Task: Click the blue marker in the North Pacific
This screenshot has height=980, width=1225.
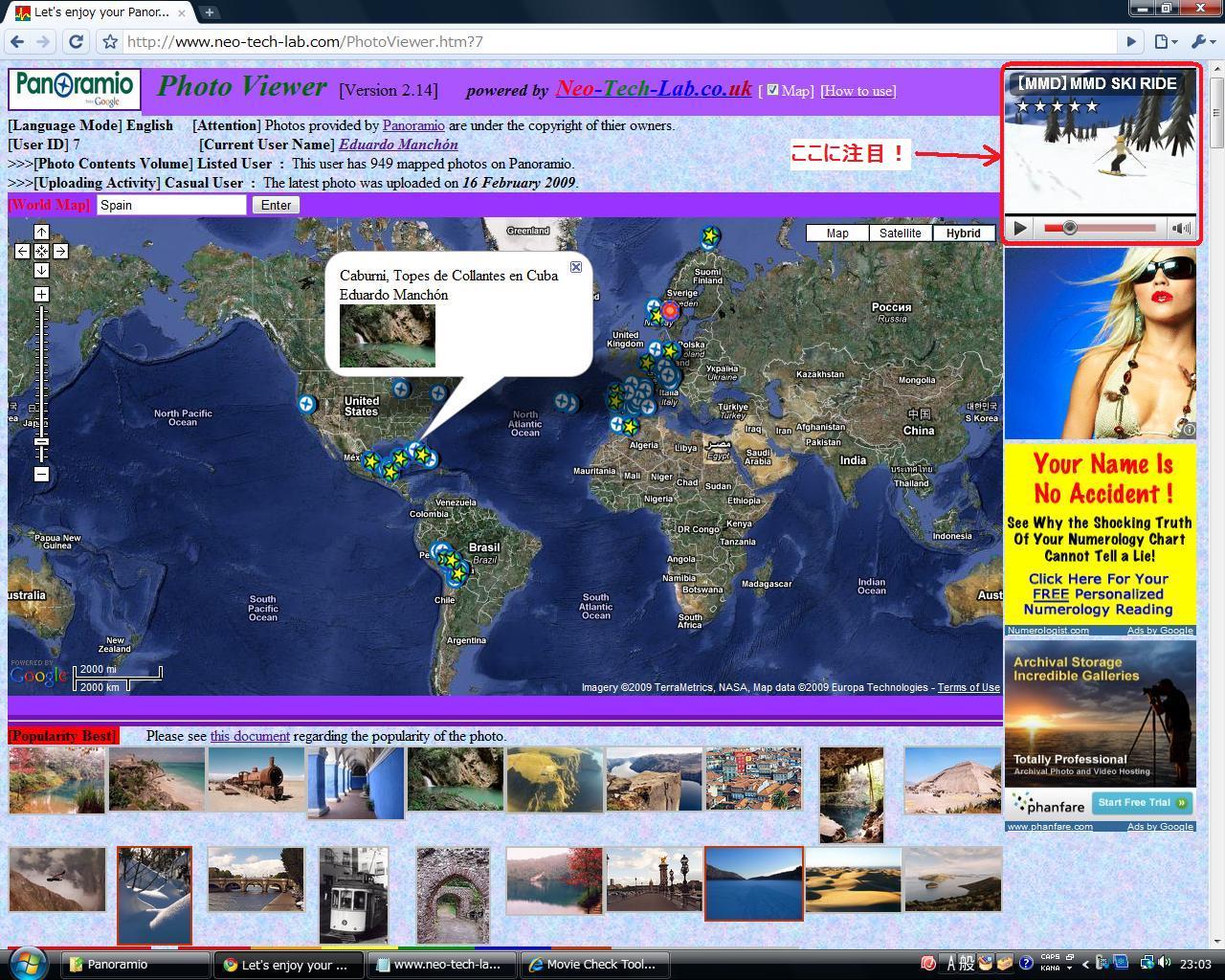Action: coord(306,404)
